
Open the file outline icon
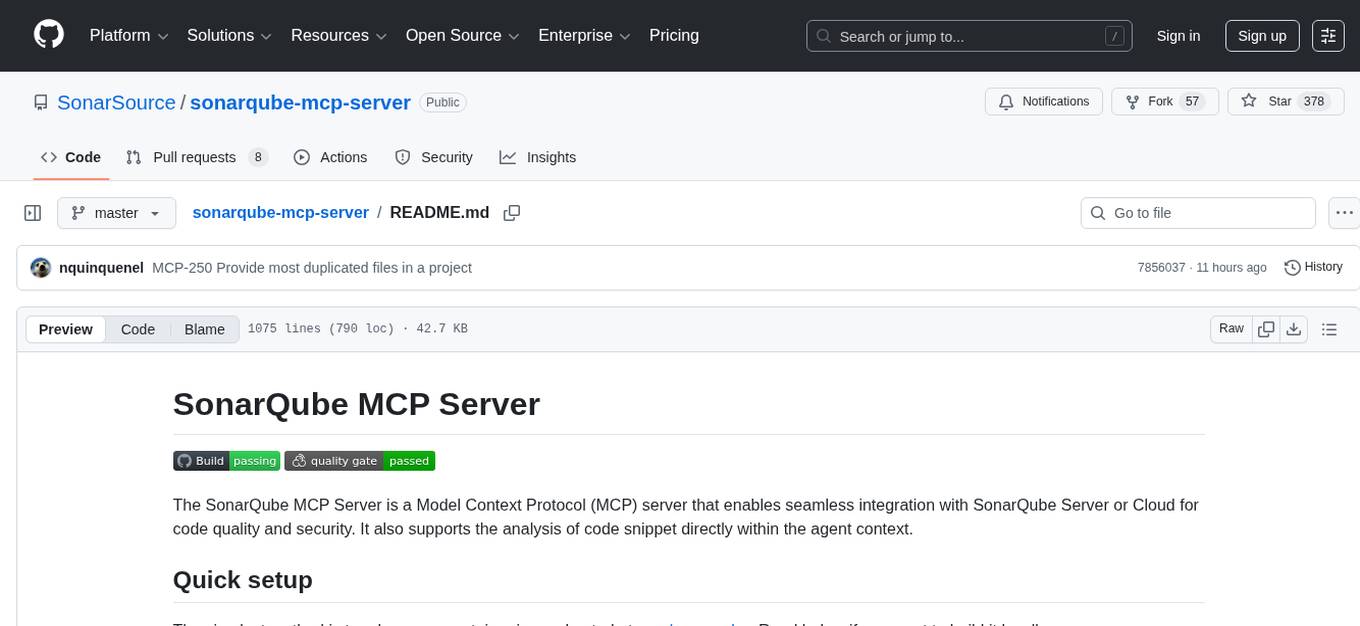[1331, 328]
